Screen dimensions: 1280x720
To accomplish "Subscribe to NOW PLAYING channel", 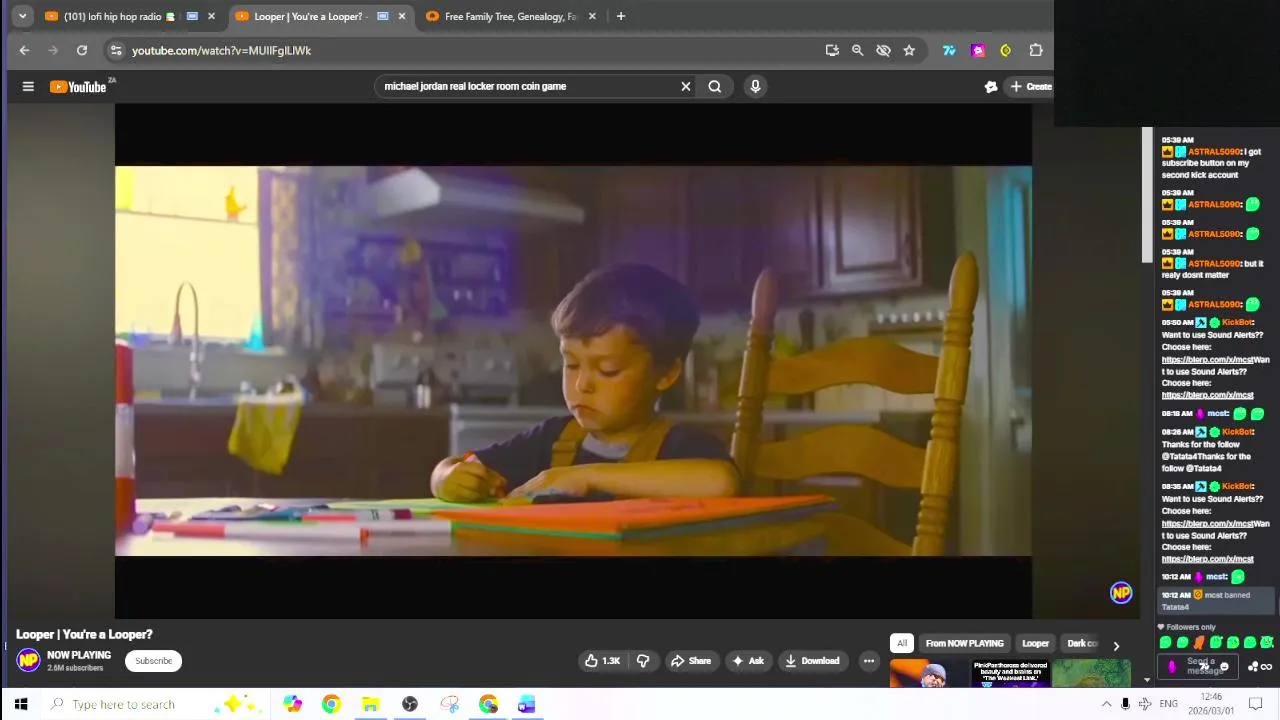I will point(153,660).
